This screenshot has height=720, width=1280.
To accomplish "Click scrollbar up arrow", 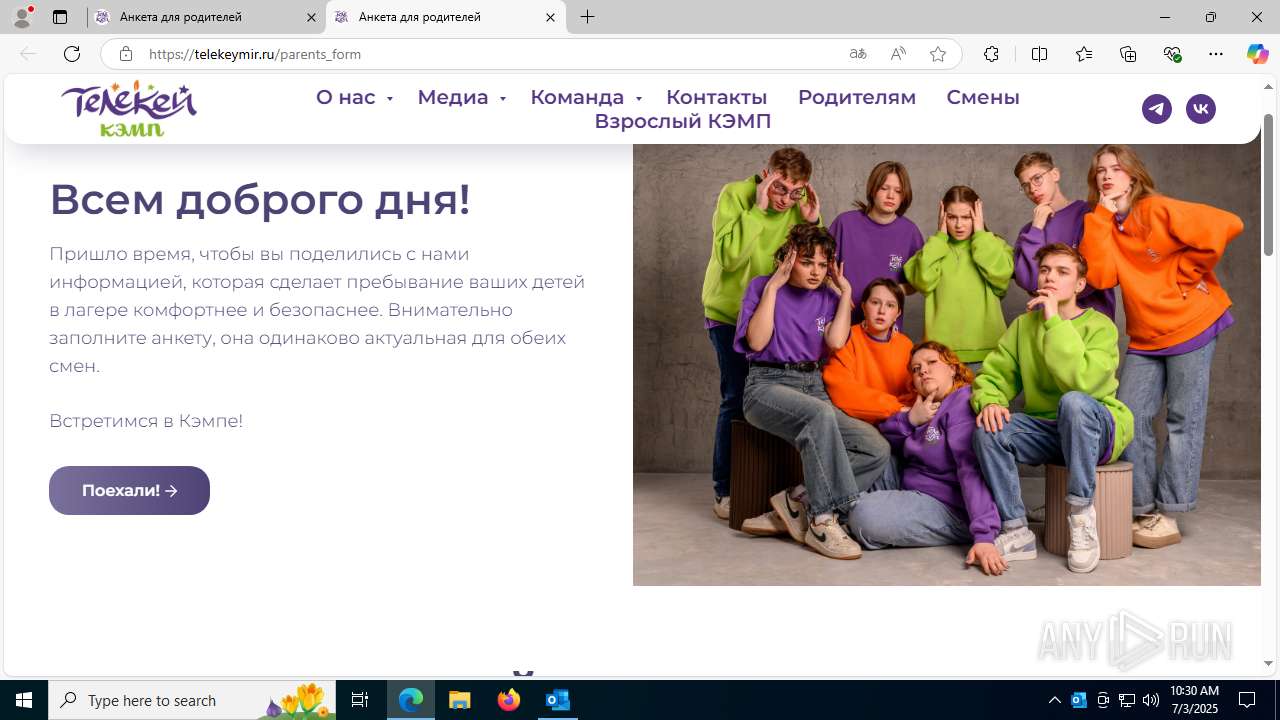I will click(1268, 86).
